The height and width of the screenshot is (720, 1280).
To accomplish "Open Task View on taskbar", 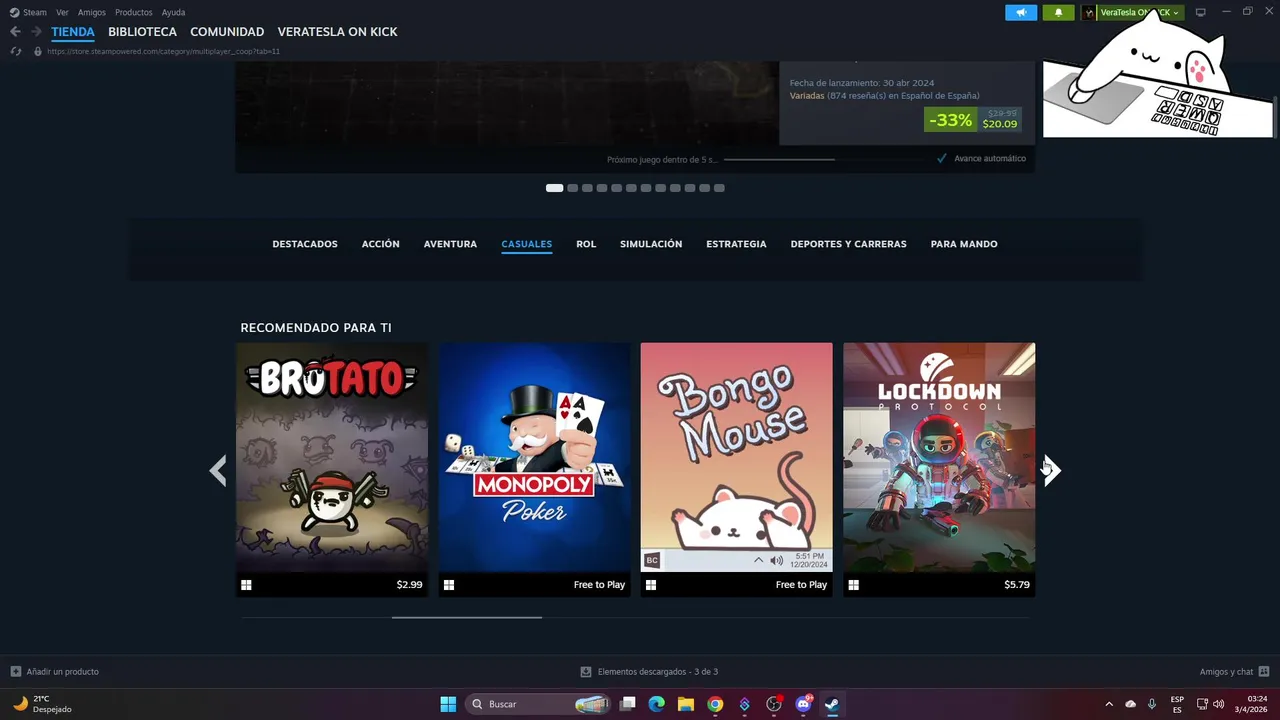I will (628, 704).
